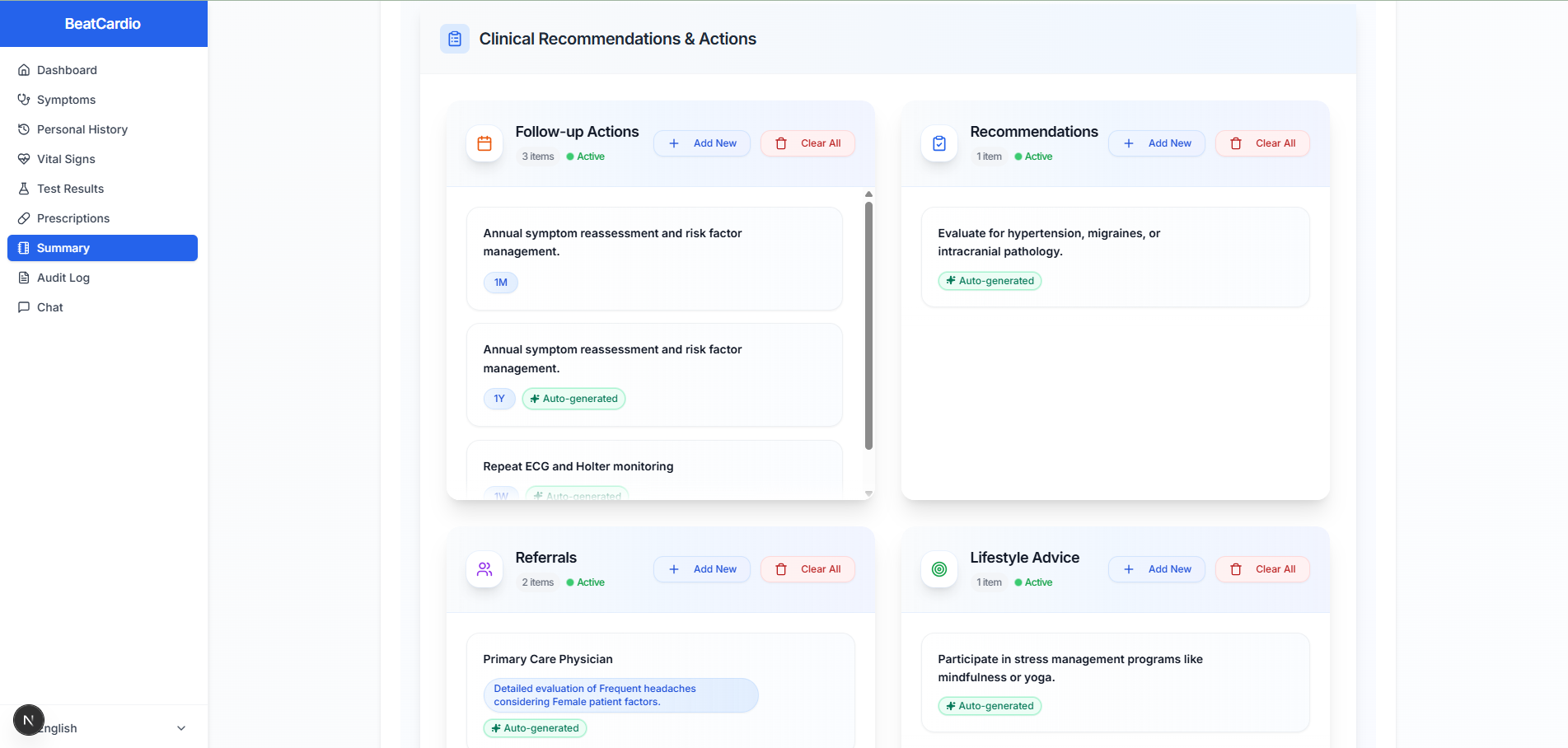This screenshot has height=748, width=1568.
Task: Clear all Lifestyle Advice items
Action: (1262, 569)
